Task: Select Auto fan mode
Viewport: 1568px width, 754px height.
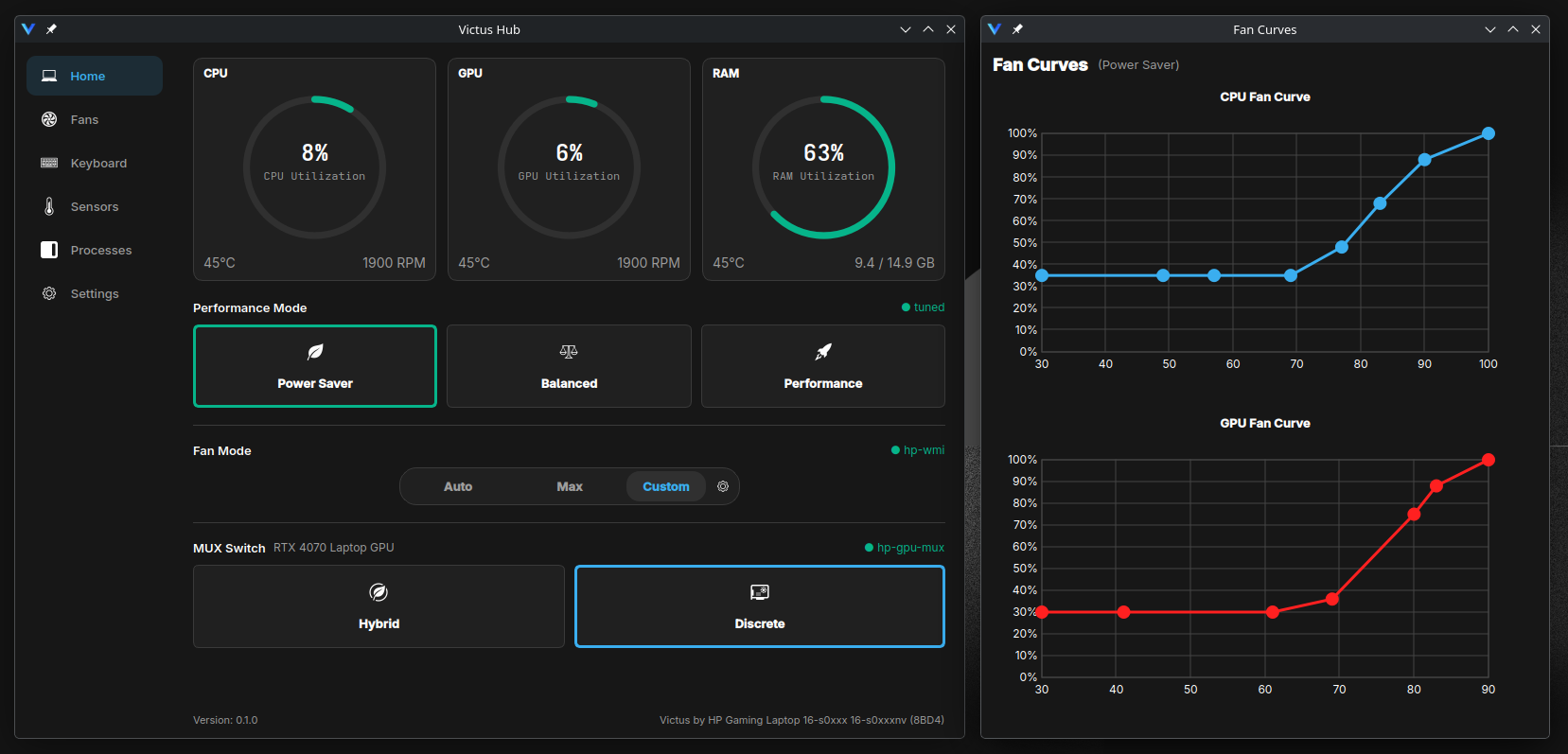Action: tap(458, 486)
